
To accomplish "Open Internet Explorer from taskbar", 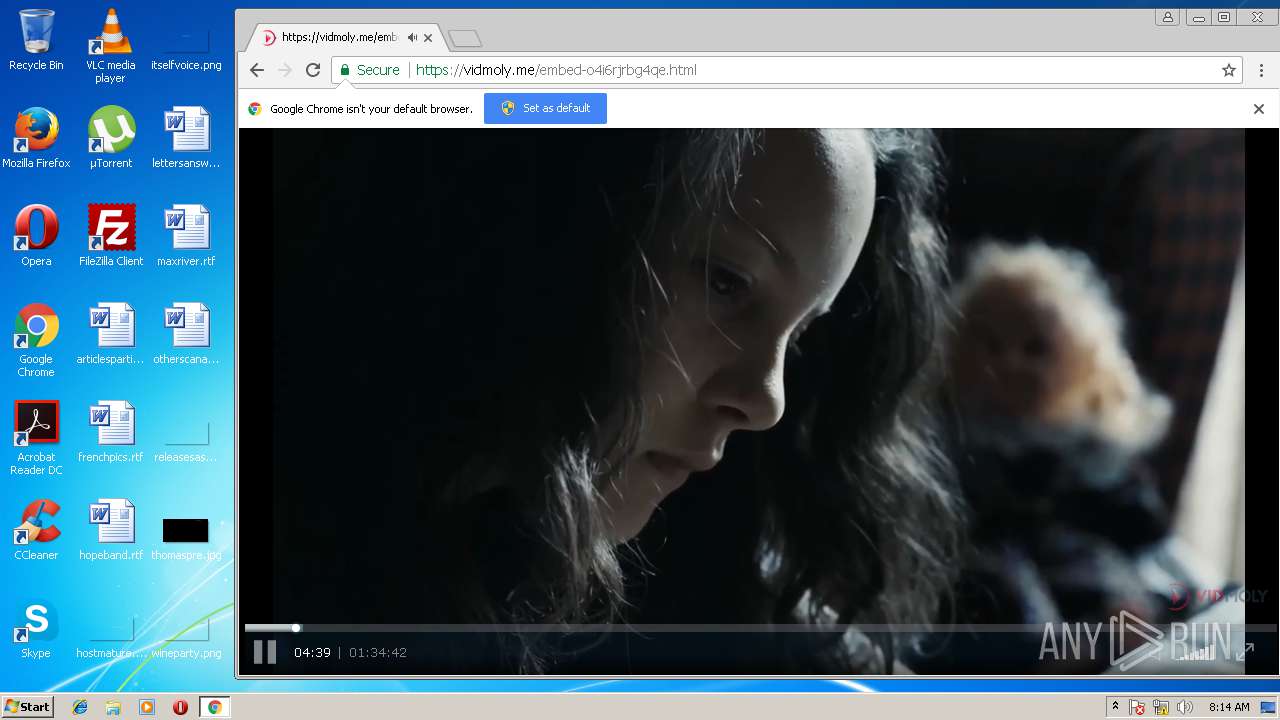I will click(x=80, y=707).
